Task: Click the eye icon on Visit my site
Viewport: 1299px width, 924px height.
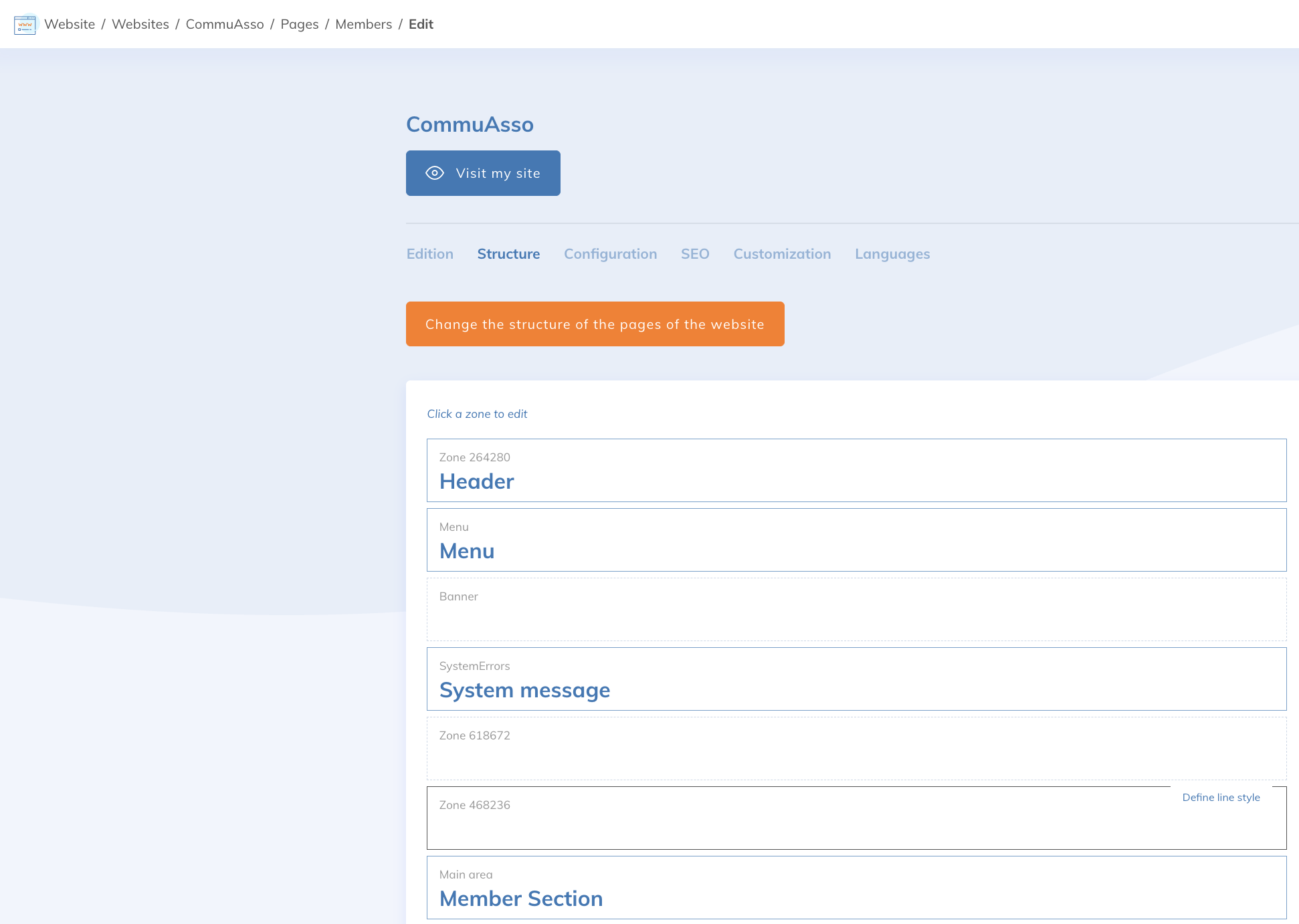Action: pyautogui.click(x=435, y=173)
